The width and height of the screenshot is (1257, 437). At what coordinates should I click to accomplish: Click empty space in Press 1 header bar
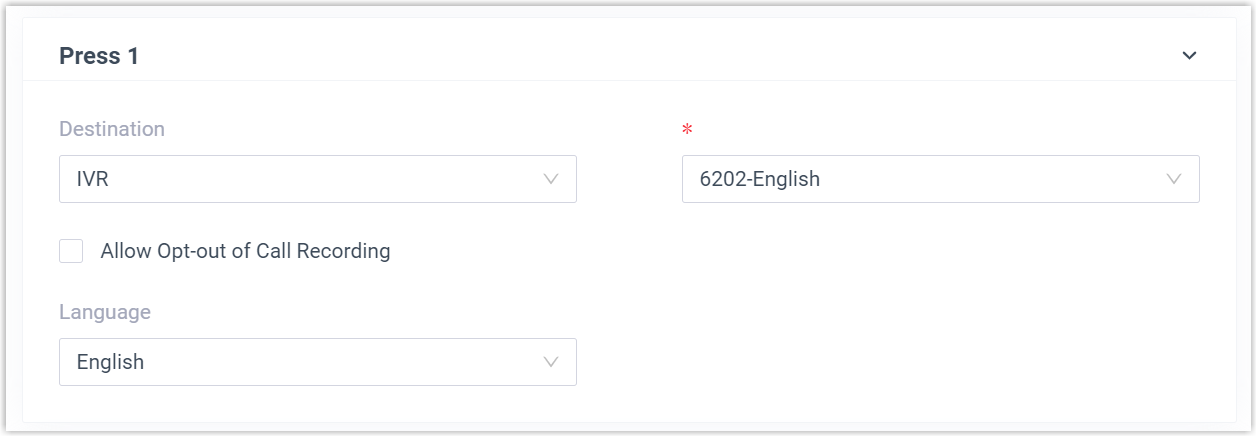point(650,56)
